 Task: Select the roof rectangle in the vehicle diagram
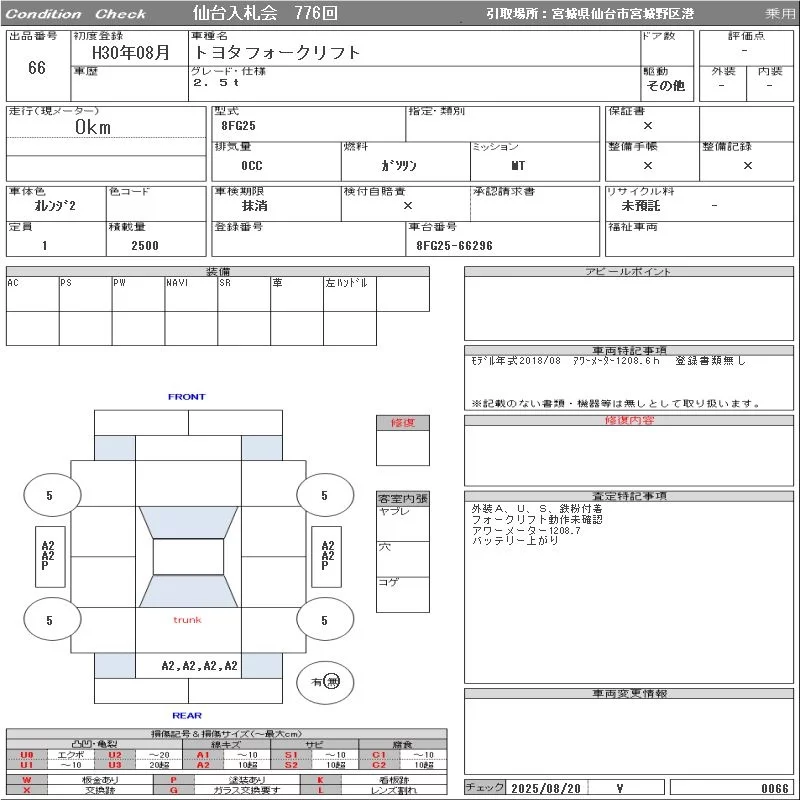188,557
